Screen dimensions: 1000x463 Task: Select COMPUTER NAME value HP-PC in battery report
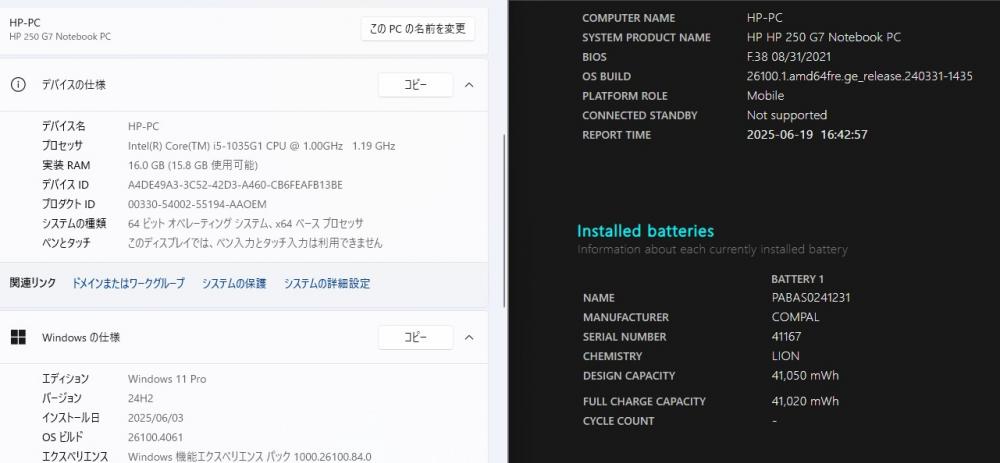coord(765,18)
